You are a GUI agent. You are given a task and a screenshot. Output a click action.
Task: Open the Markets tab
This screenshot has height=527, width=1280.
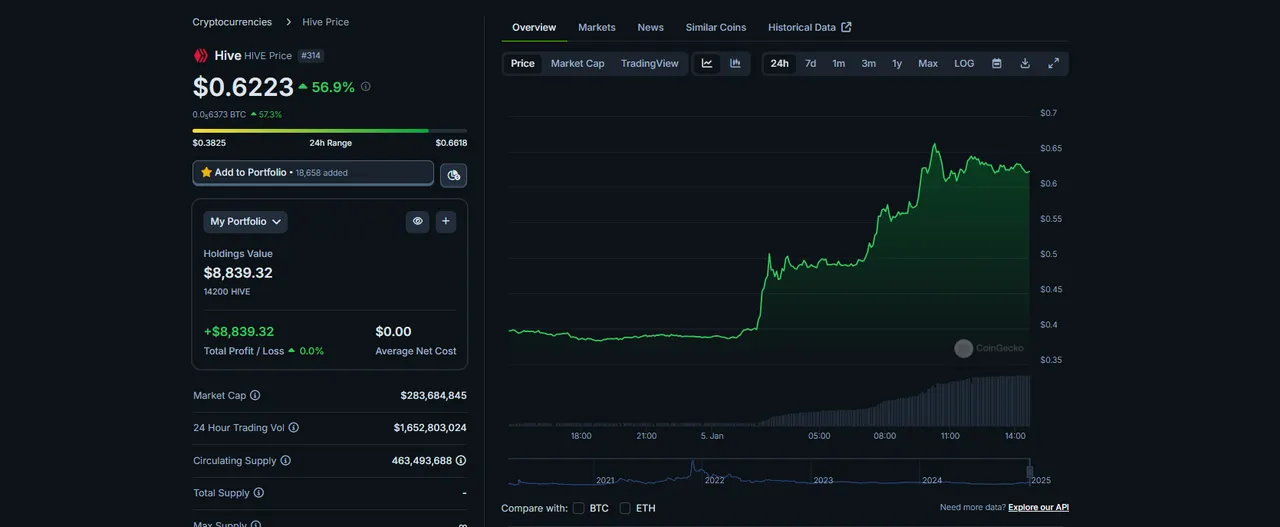click(x=597, y=27)
